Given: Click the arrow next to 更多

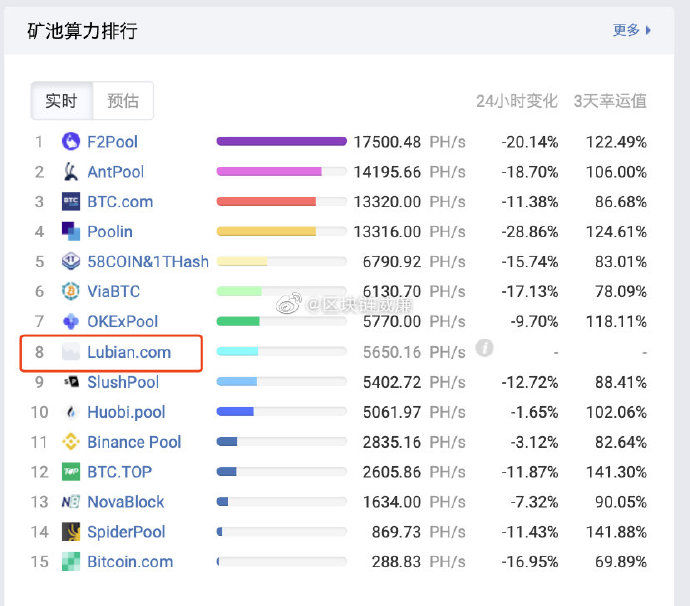Looking at the screenshot, I should pyautogui.click(x=648, y=30).
